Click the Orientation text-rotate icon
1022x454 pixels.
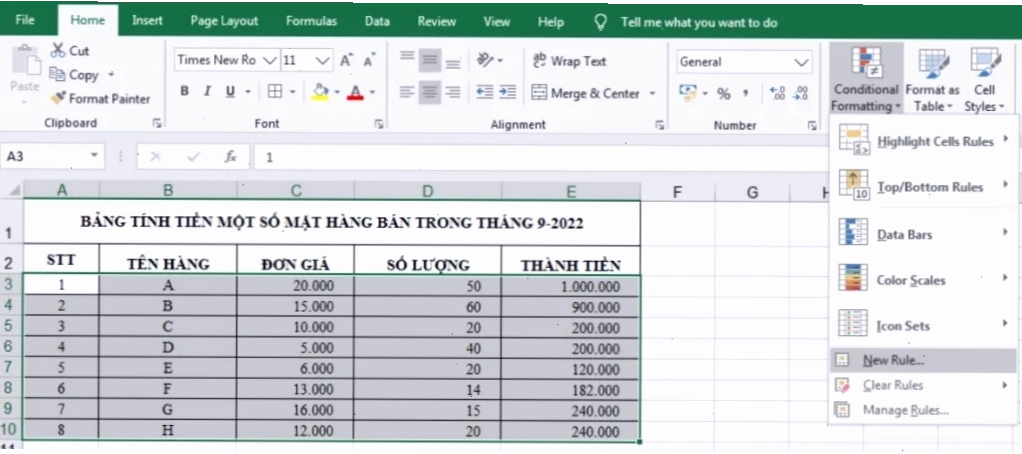point(485,60)
